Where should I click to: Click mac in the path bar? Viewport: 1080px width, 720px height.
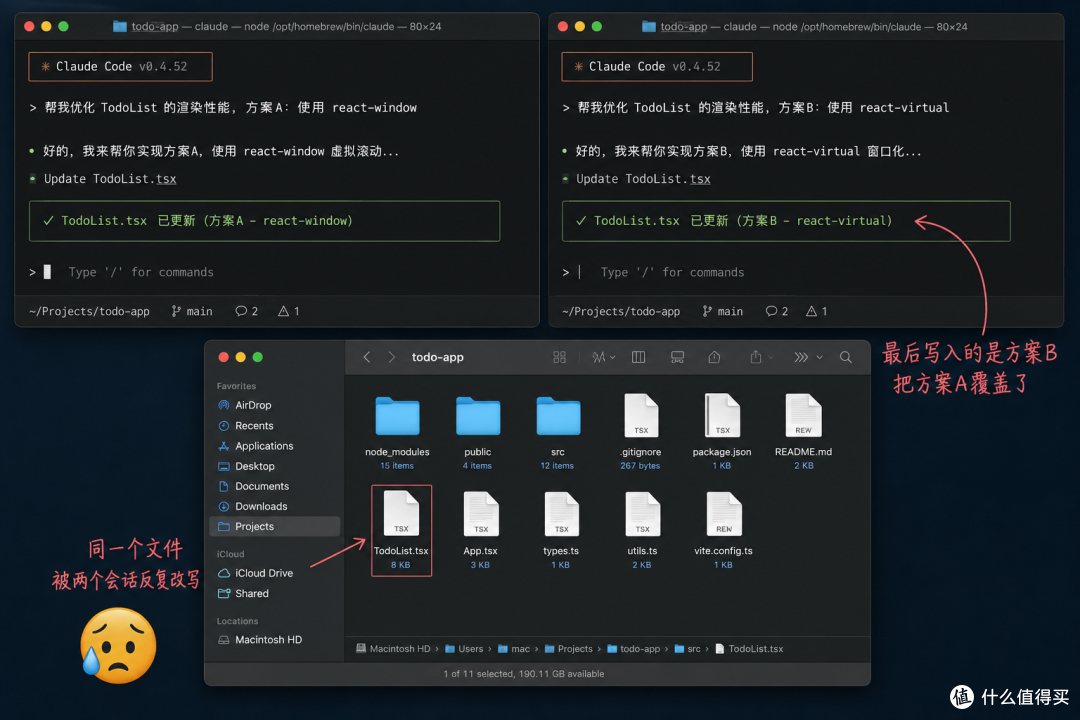tap(514, 648)
